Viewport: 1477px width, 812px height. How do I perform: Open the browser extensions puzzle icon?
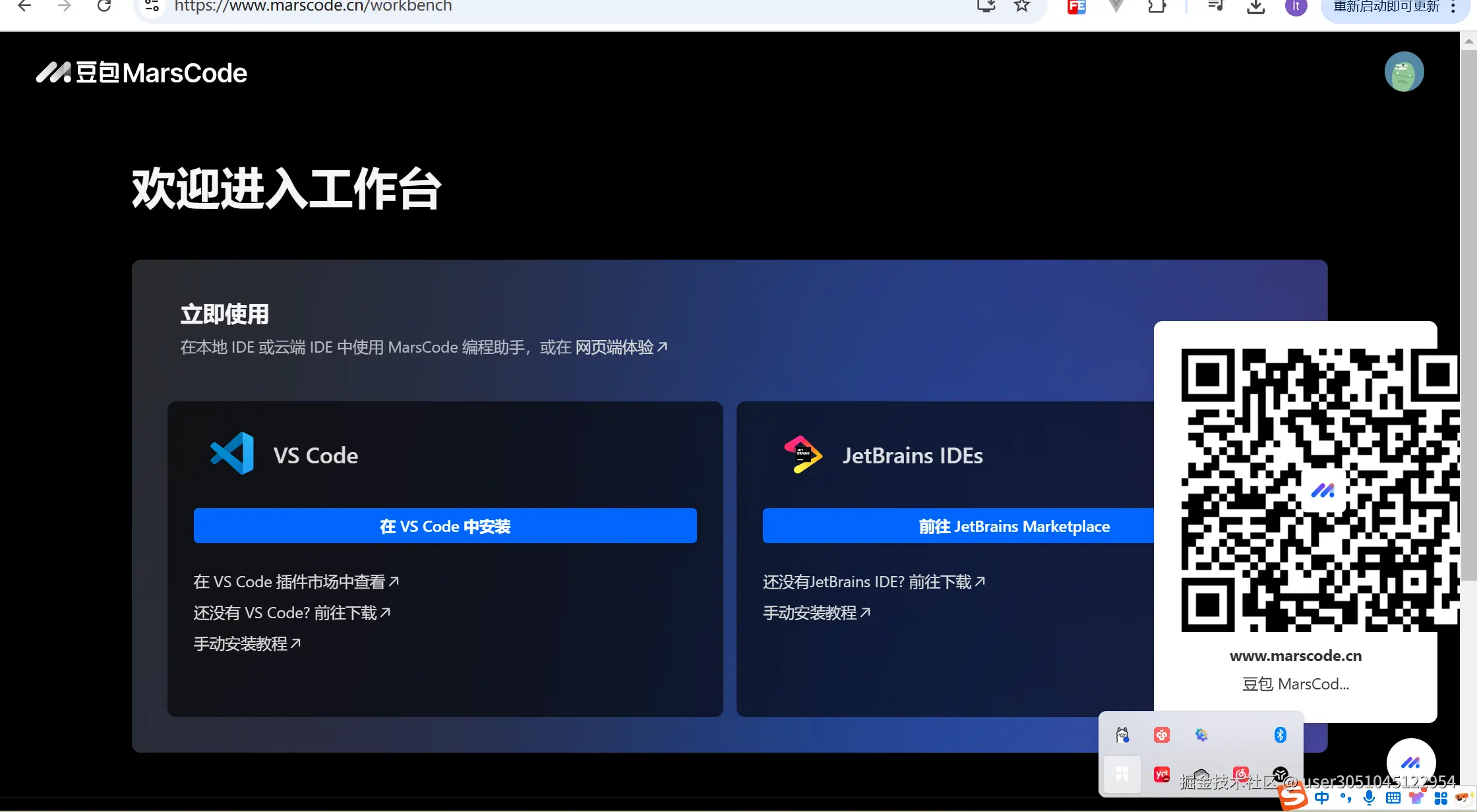click(1157, 7)
